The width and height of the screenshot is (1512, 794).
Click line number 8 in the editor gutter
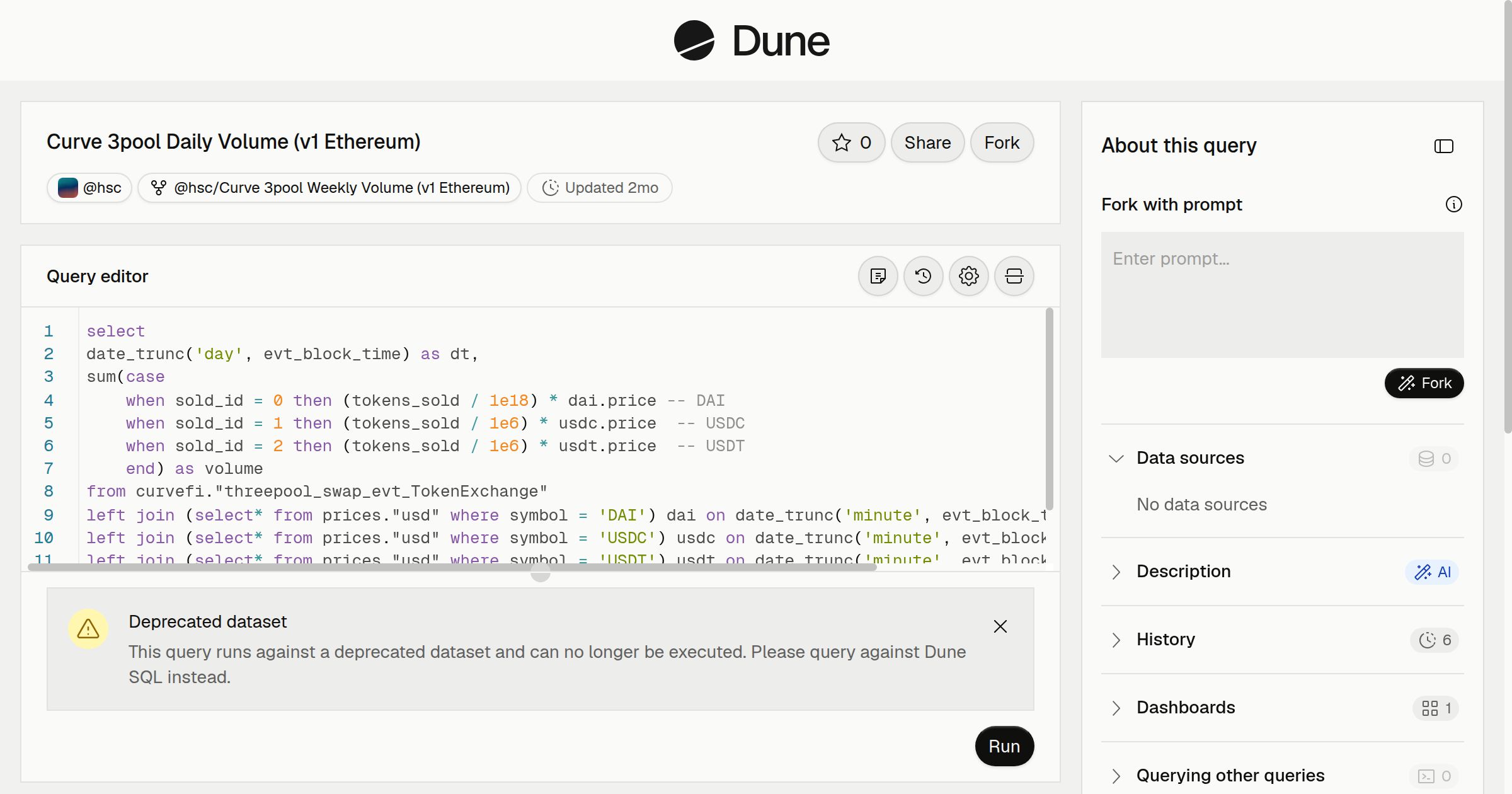click(x=49, y=492)
